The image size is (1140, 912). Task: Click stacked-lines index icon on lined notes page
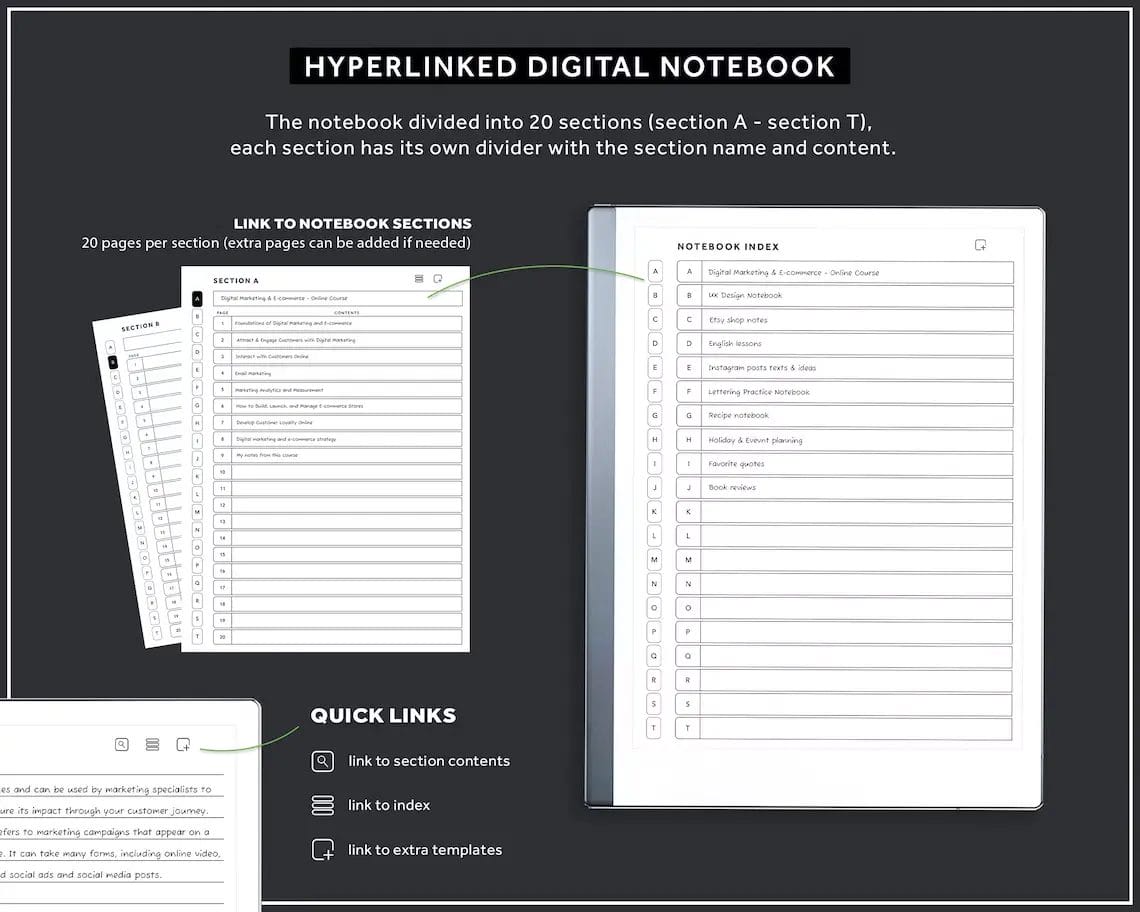152,744
